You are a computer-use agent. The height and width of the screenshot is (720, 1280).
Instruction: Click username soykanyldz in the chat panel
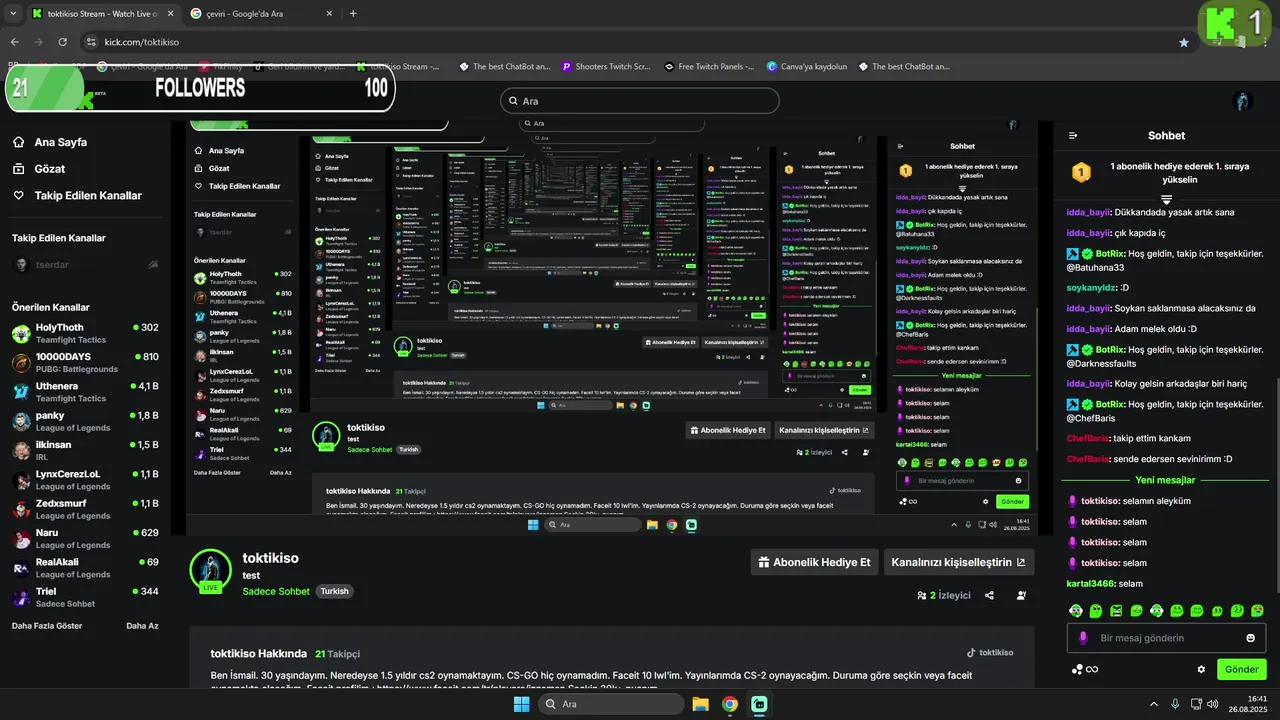[1091, 287]
